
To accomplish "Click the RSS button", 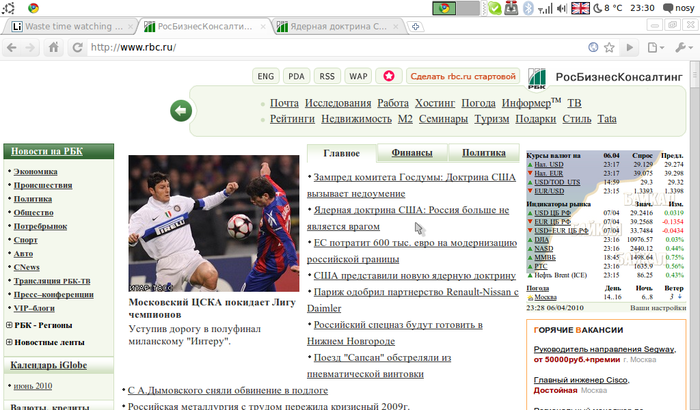I will (327, 76).
